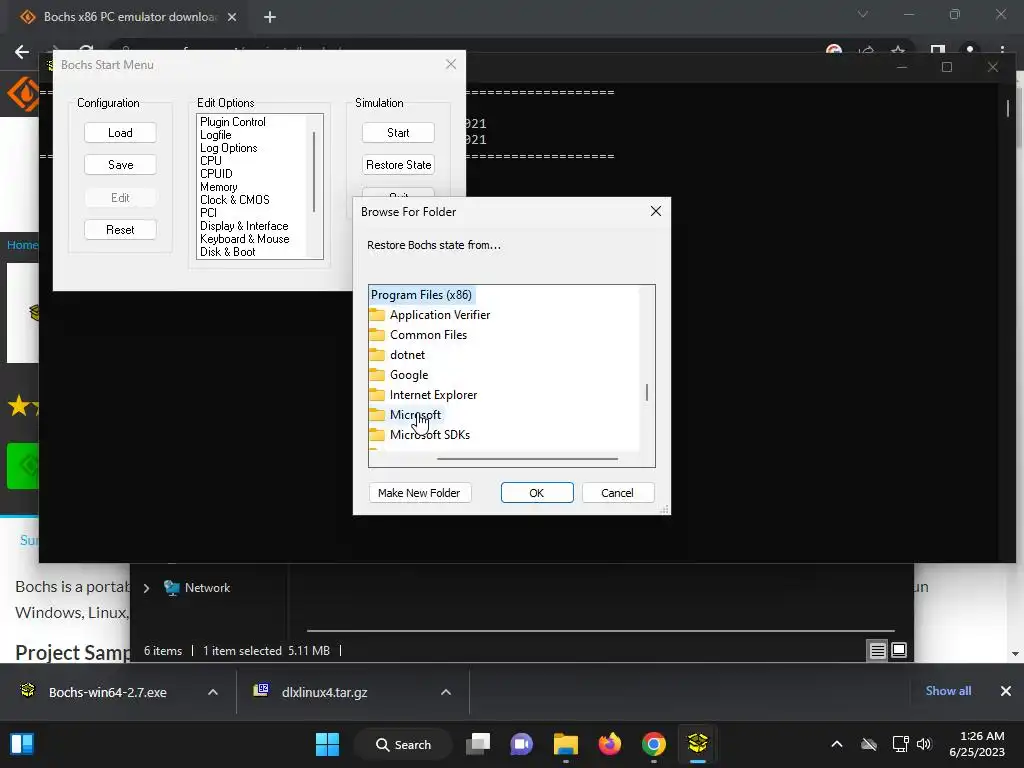Open Firefox from taskbar
The image size is (1024, 768).
[609, 744]
